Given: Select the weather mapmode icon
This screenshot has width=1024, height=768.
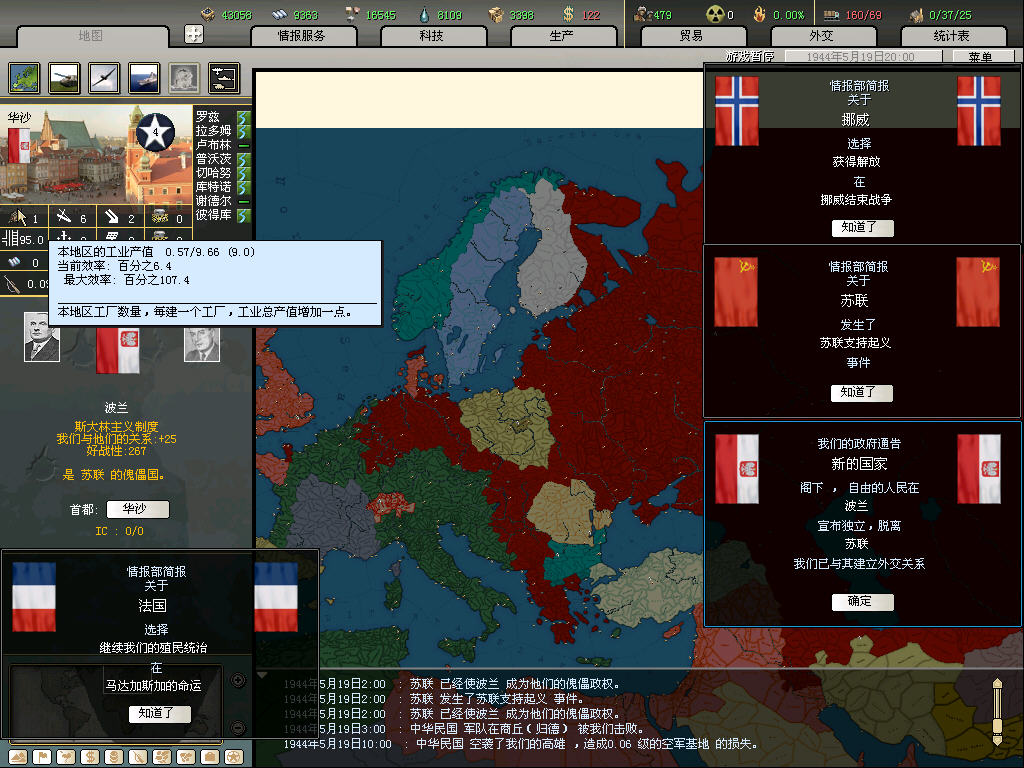Looking at the screenshot, I should pyautogui.click(x=66, y=757).
